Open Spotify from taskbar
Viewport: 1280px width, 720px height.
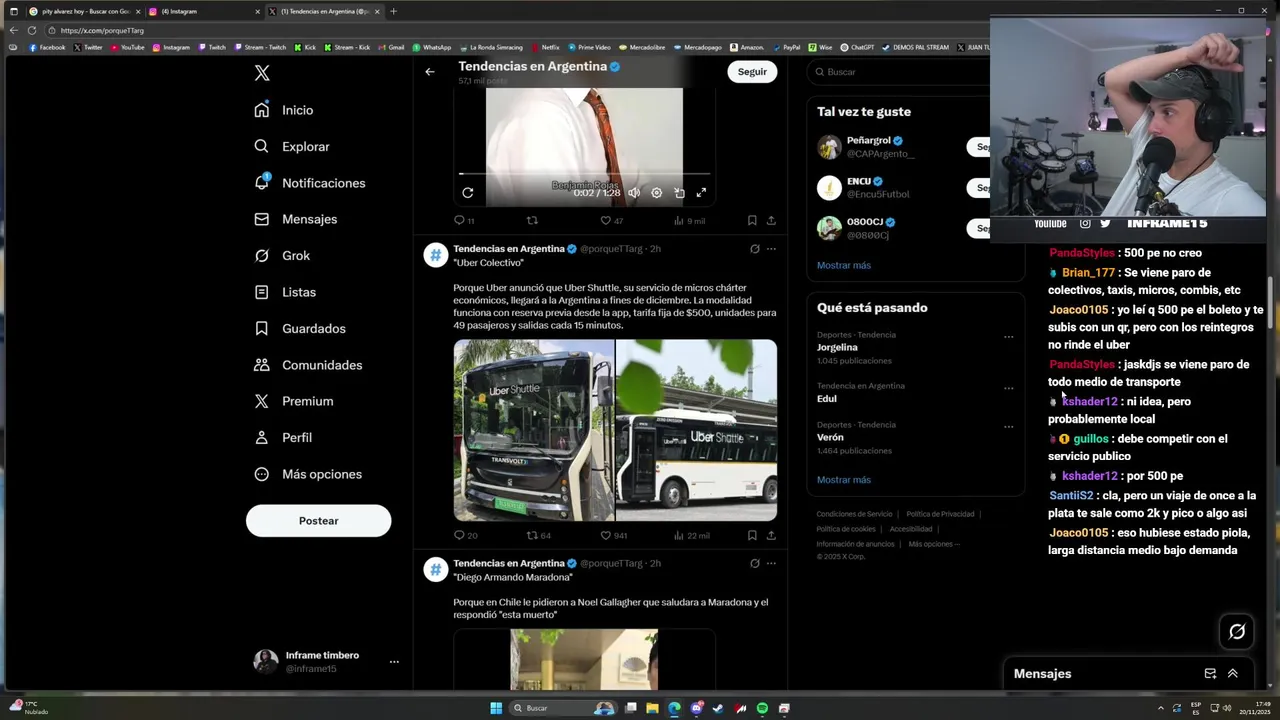(762, 708)
